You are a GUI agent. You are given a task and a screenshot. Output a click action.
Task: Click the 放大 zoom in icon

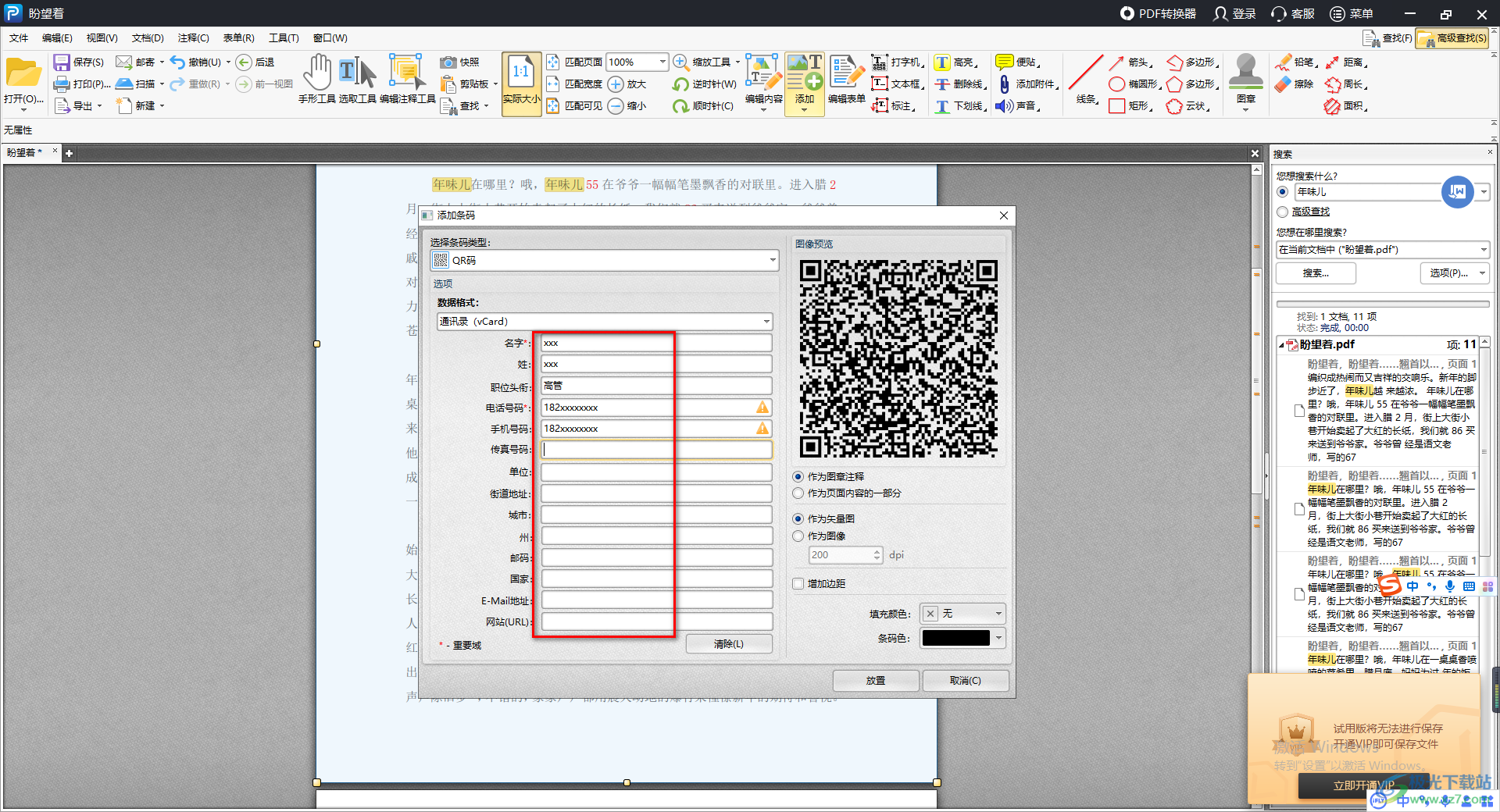[x=616, y=84]
